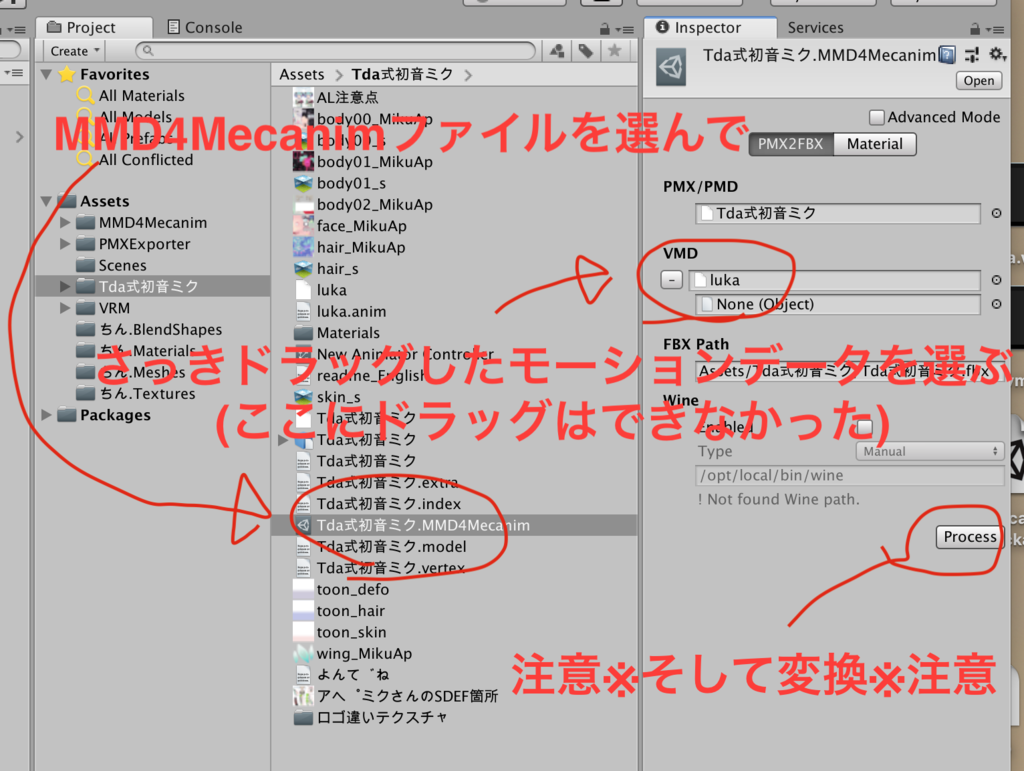Toggle the Inspector panel lock icon
The height and width of the screenshot is (771, 1024).
click(974, 29)
